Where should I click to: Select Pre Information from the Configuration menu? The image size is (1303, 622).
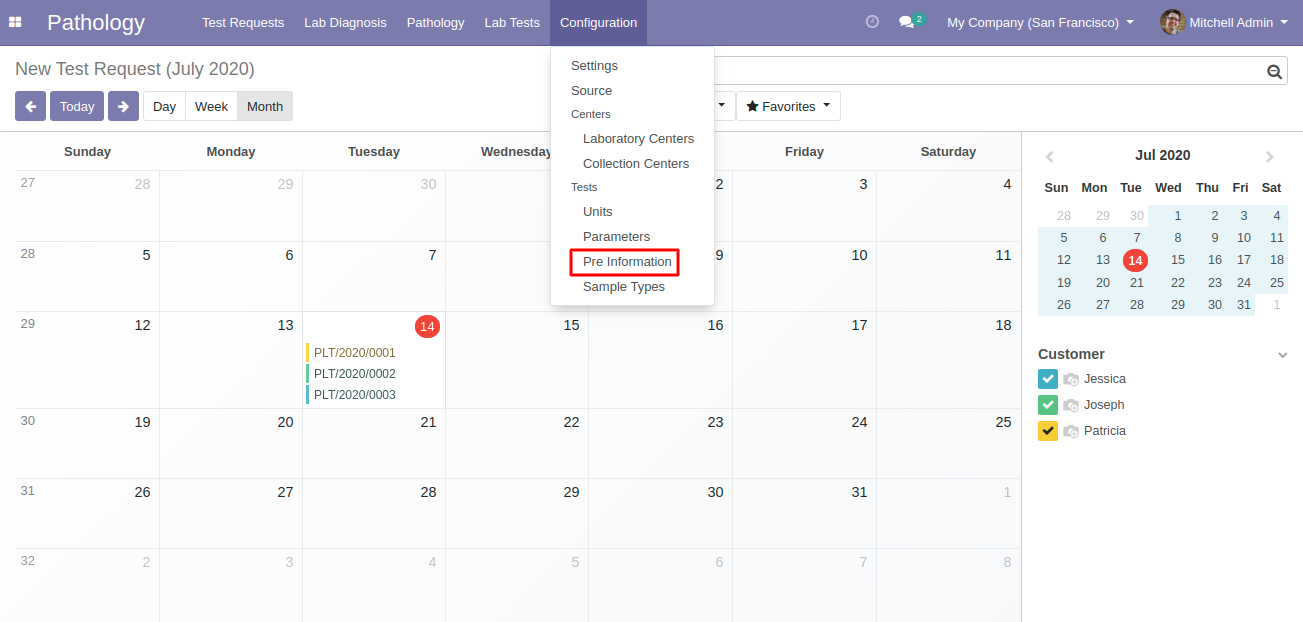pyautogui.click(x=624, y=261)
